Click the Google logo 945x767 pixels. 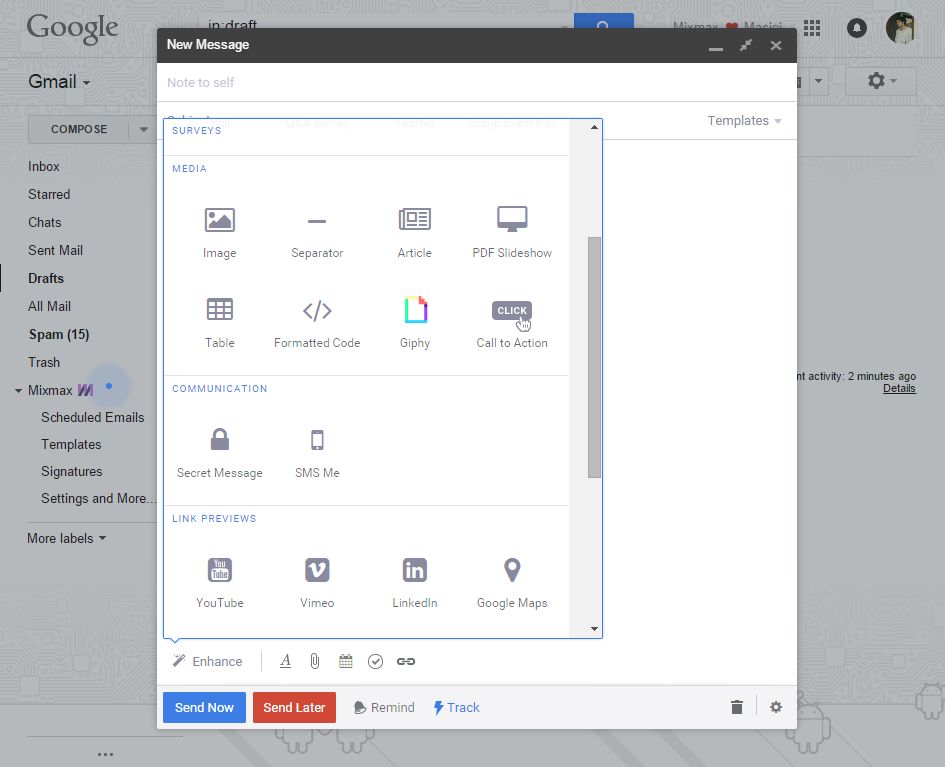[x=72, y=29]
